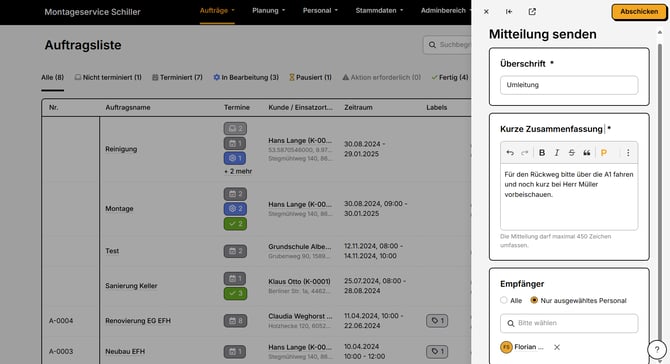Toggle bold formatting
This screenshot has height=364, width=670.
click(x=542, y=153)
